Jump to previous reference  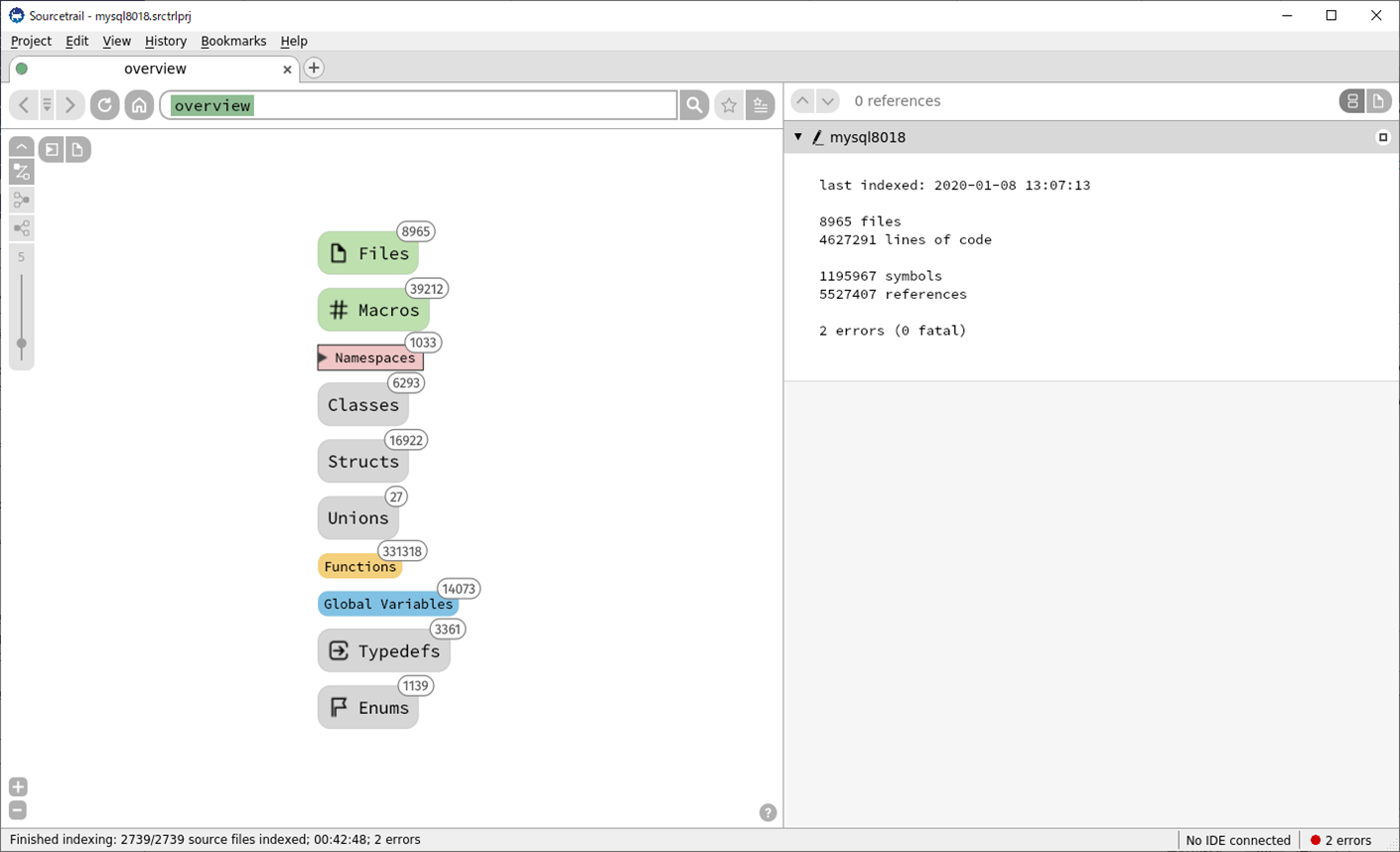point(802,100)
